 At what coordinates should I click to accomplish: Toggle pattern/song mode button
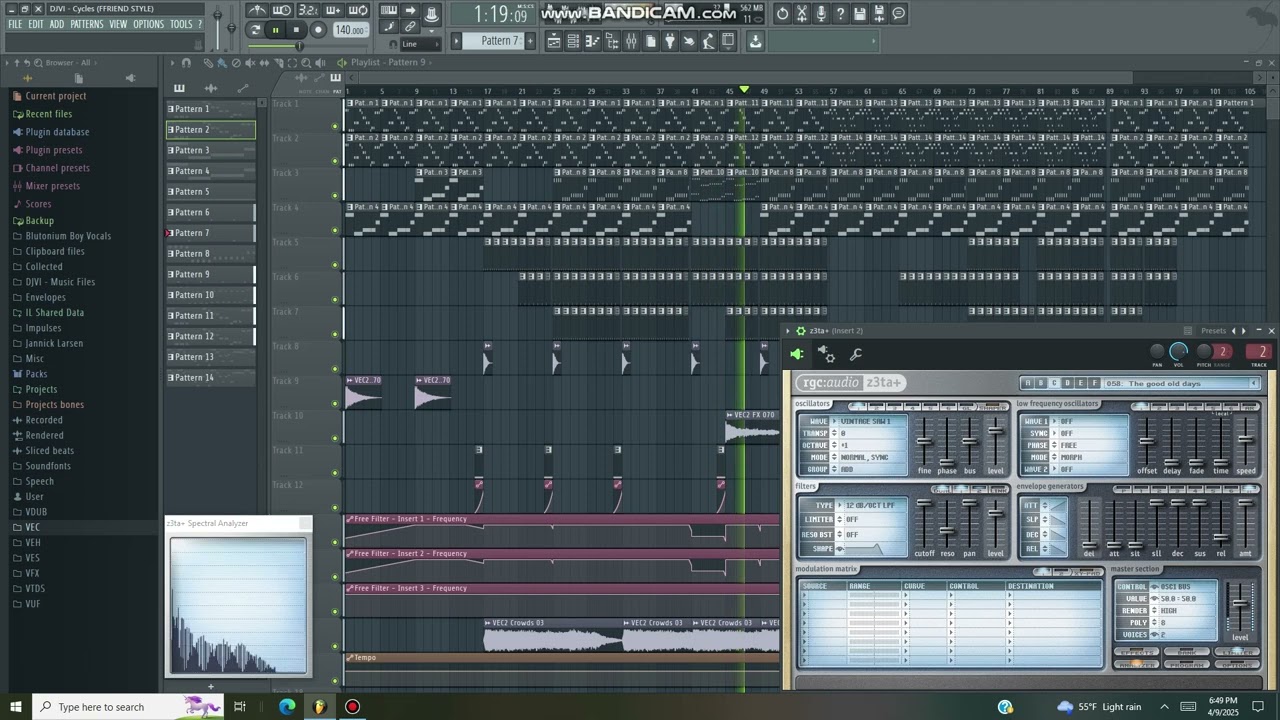[x=255, y=30]
